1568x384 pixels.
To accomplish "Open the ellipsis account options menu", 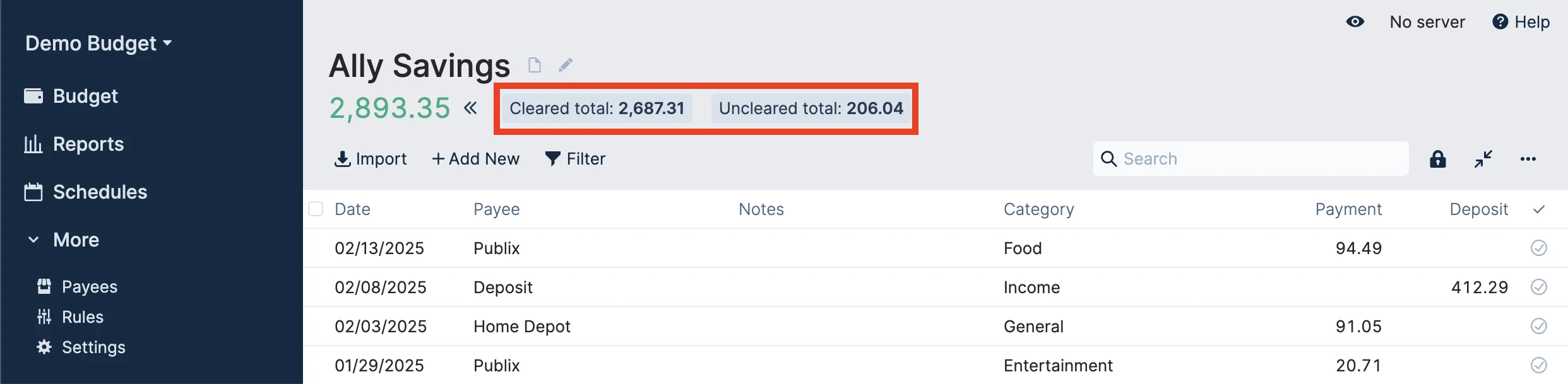I will point(1528,159).
